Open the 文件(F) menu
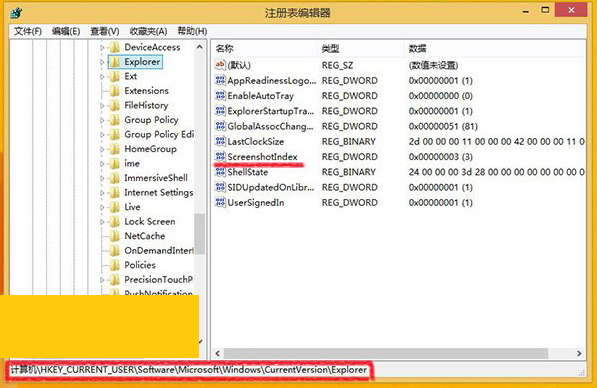 click(28, 31)
